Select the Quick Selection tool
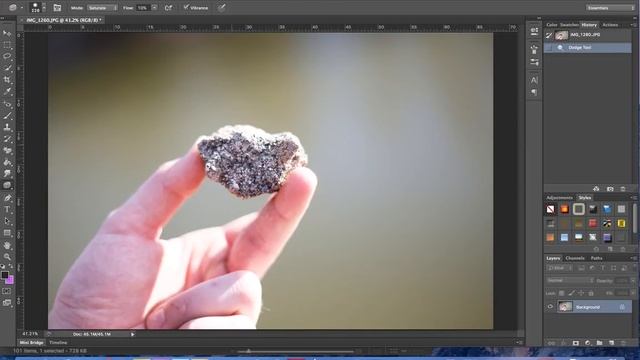640x360 pixels. point(7,68)
